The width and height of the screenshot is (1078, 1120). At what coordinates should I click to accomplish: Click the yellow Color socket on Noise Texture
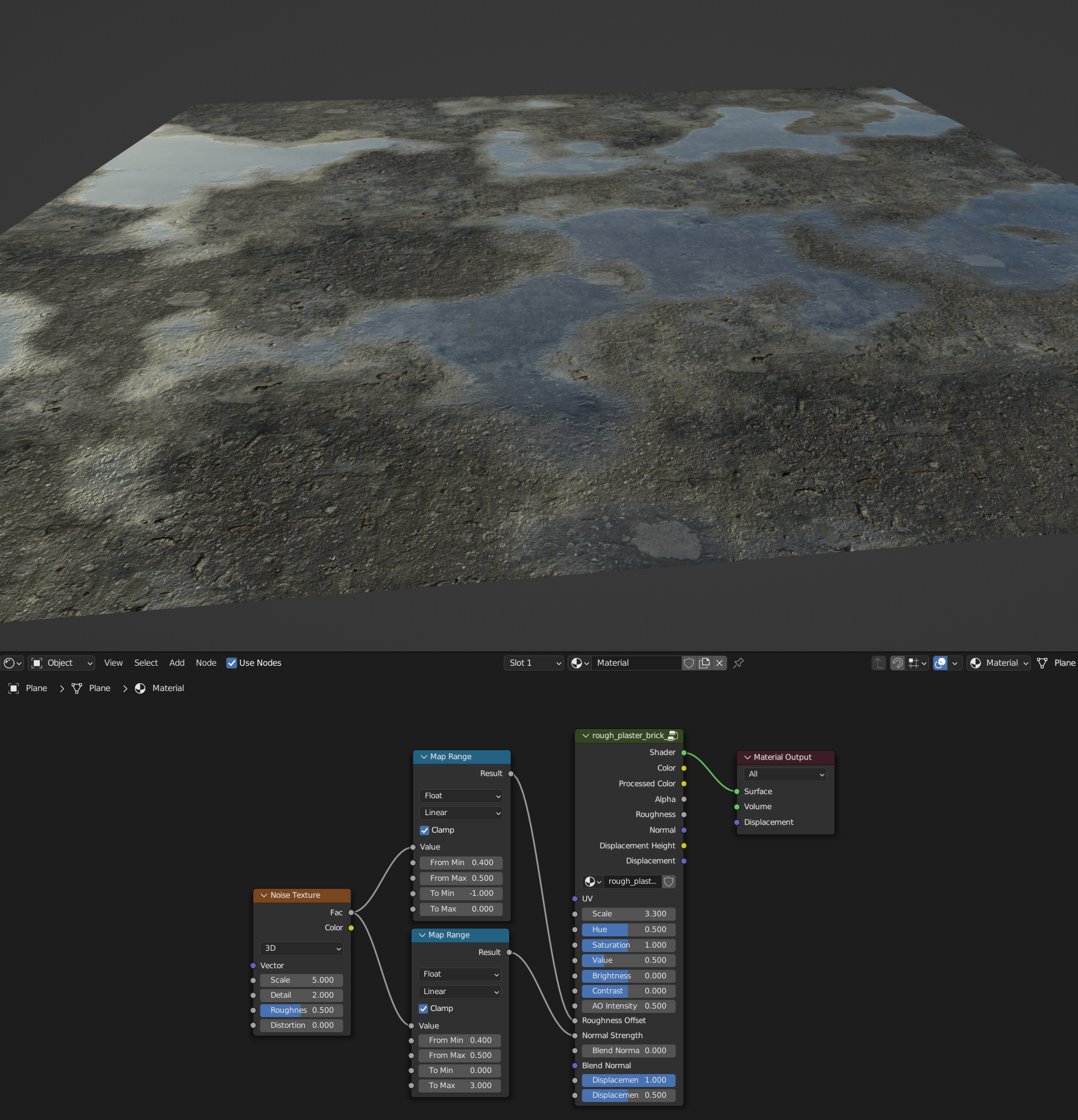pos(351,928)
